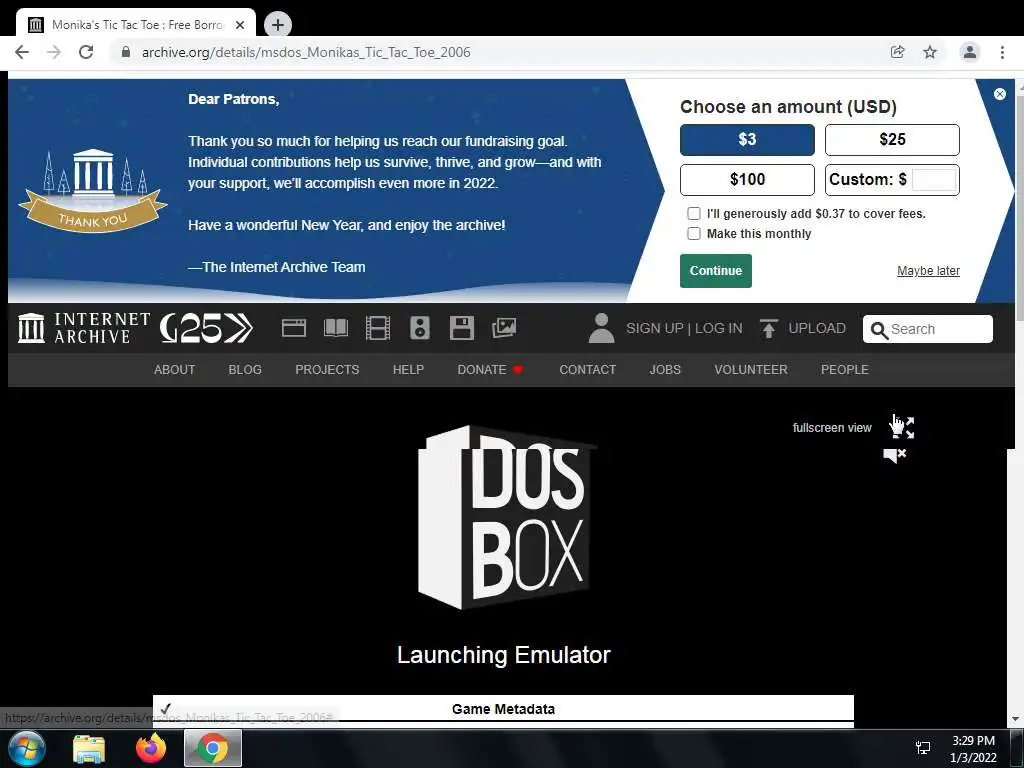Select the $3 donation amount
Viewport: 1024px width, 768px height.
pyautogui.click(x=747, y=140)
